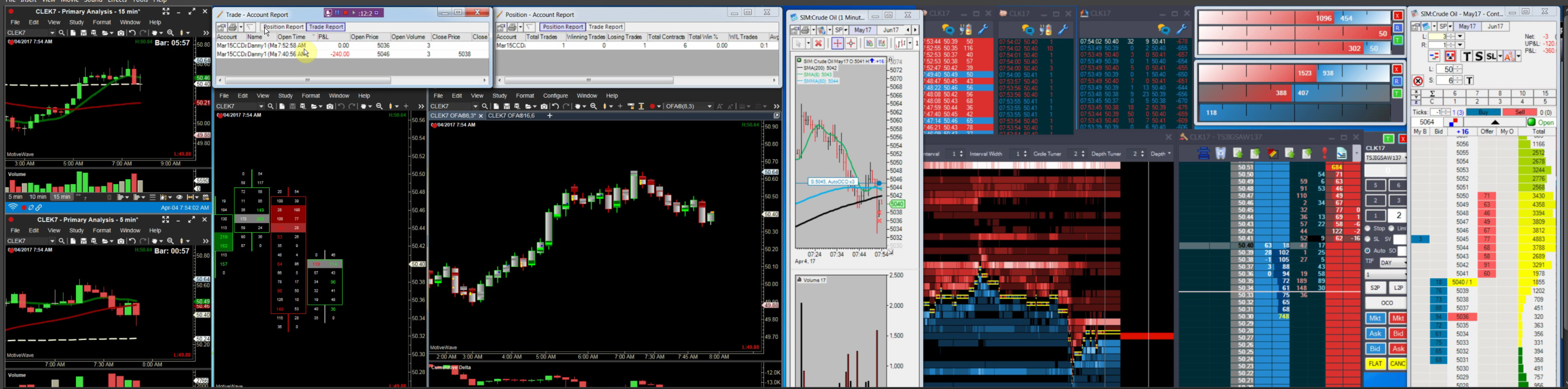Click zoom out magnifier in 15 min chart toolbar
Image resolution: width=1568 pixels, height=389 pixels.
pyautogui.click(x=170, y=33)
